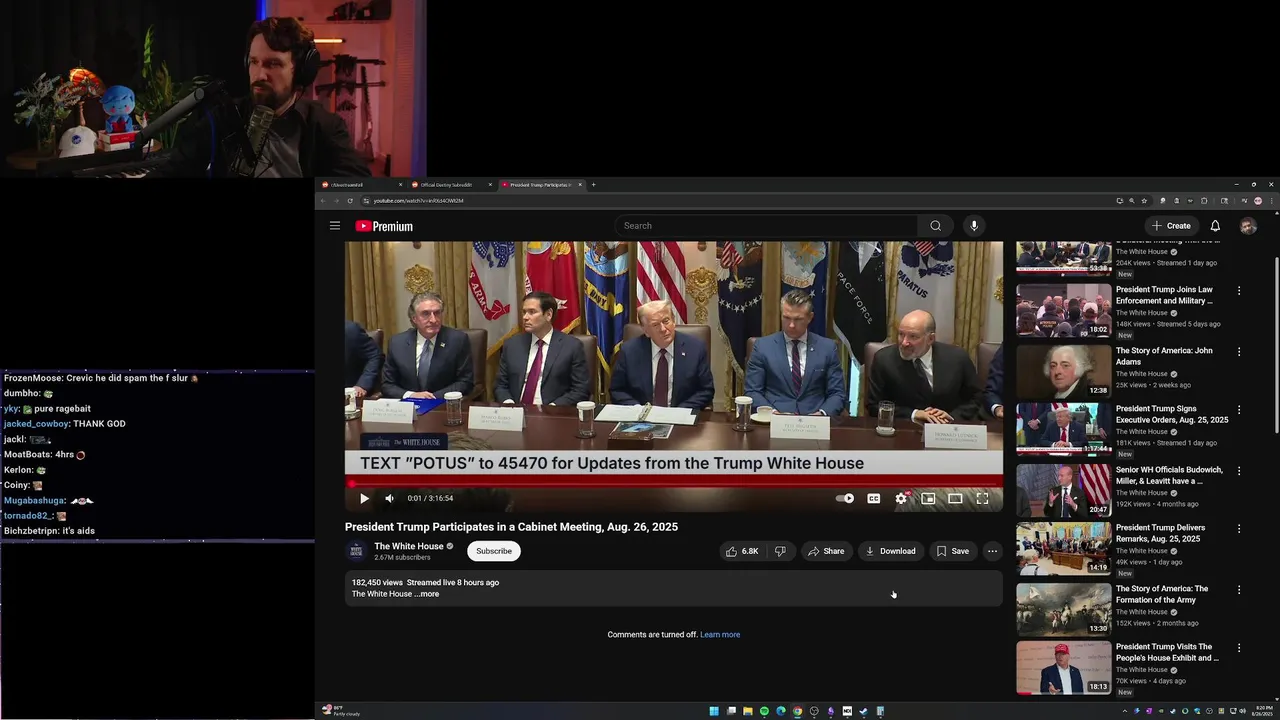Bookmark this page with star icon
This screenshot has width=1280, height=720.
click(1145, 201)
